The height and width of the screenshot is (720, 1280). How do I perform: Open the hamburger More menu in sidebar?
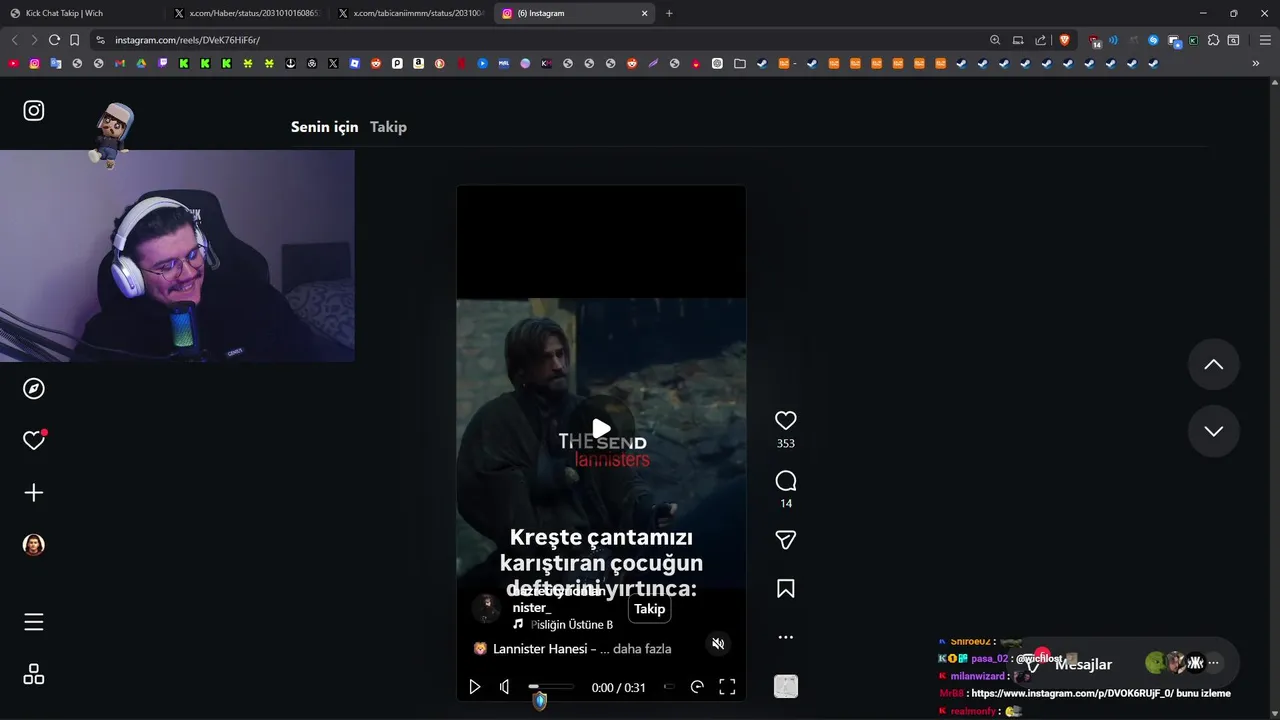pyautogui.click(x=34, y=622)
